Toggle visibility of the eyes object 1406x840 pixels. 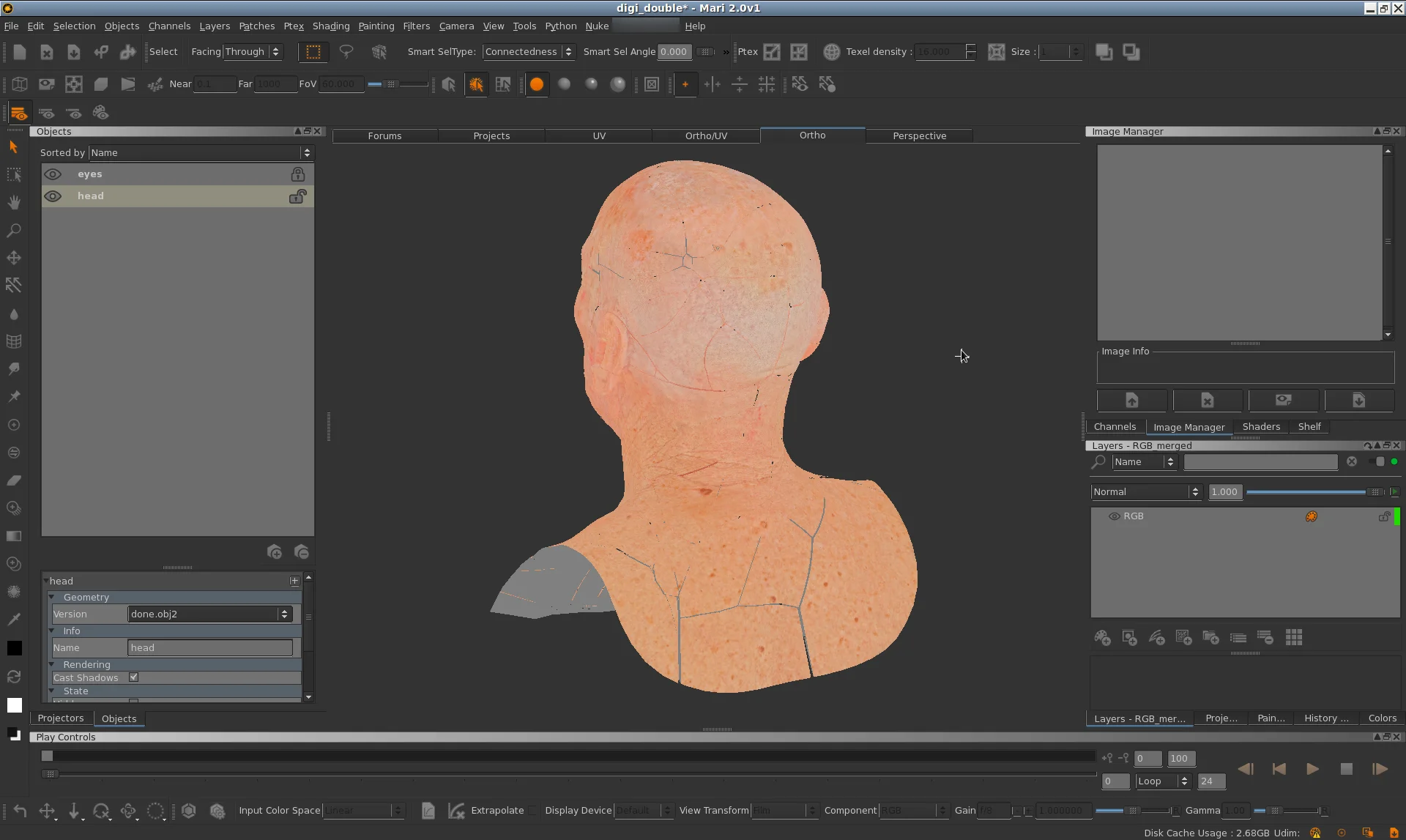[x=53, y=174]
